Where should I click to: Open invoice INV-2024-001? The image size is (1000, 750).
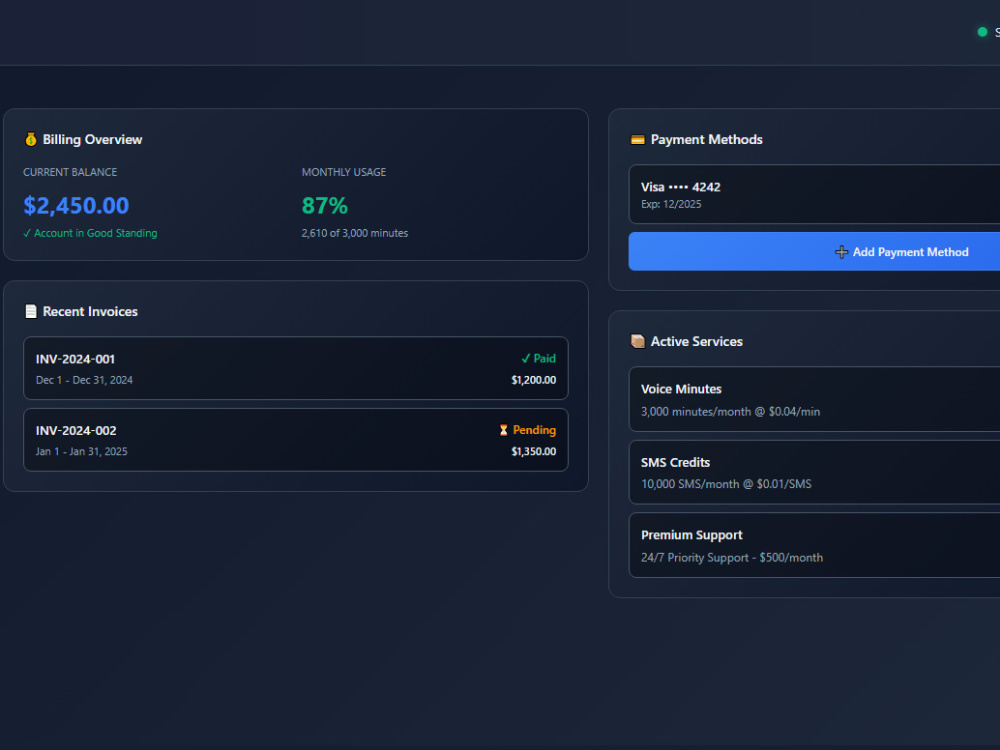(x=296, y=368)
